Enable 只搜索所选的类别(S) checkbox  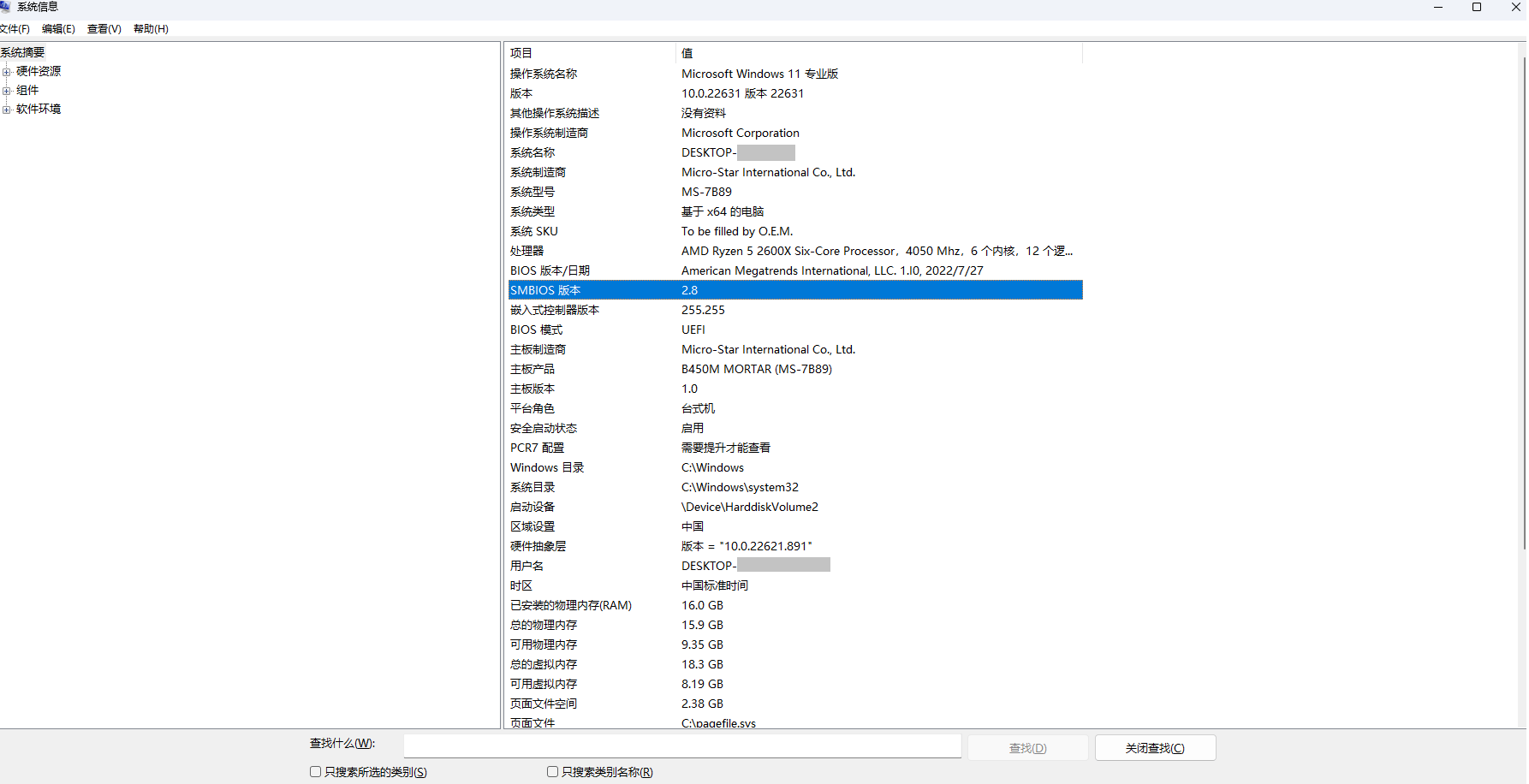[x=315, y=771]
